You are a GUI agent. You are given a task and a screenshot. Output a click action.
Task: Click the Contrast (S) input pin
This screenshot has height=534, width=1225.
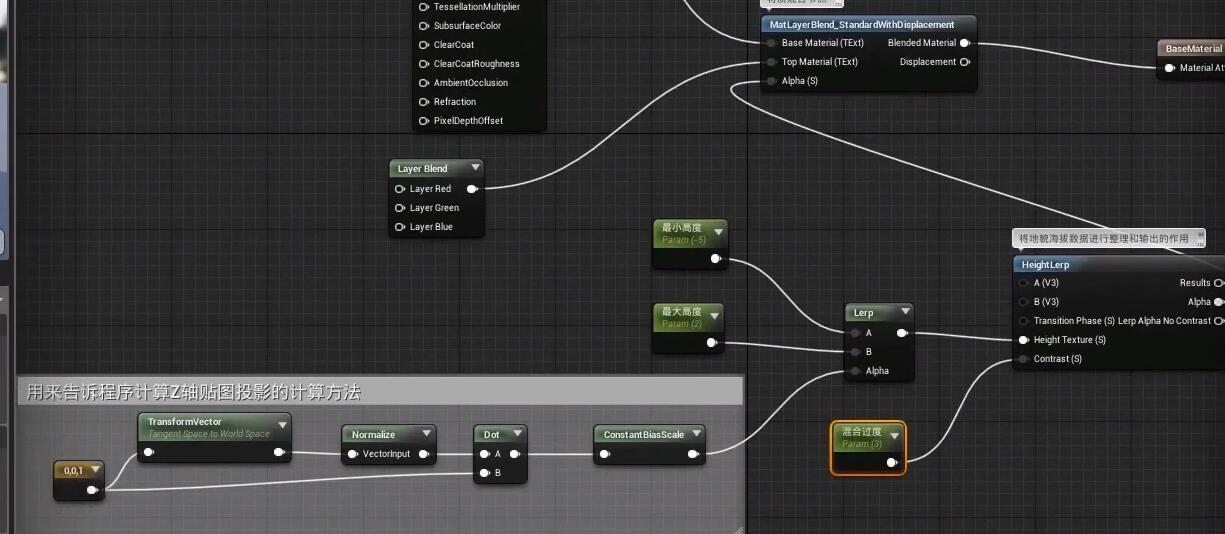(1023, 359)
